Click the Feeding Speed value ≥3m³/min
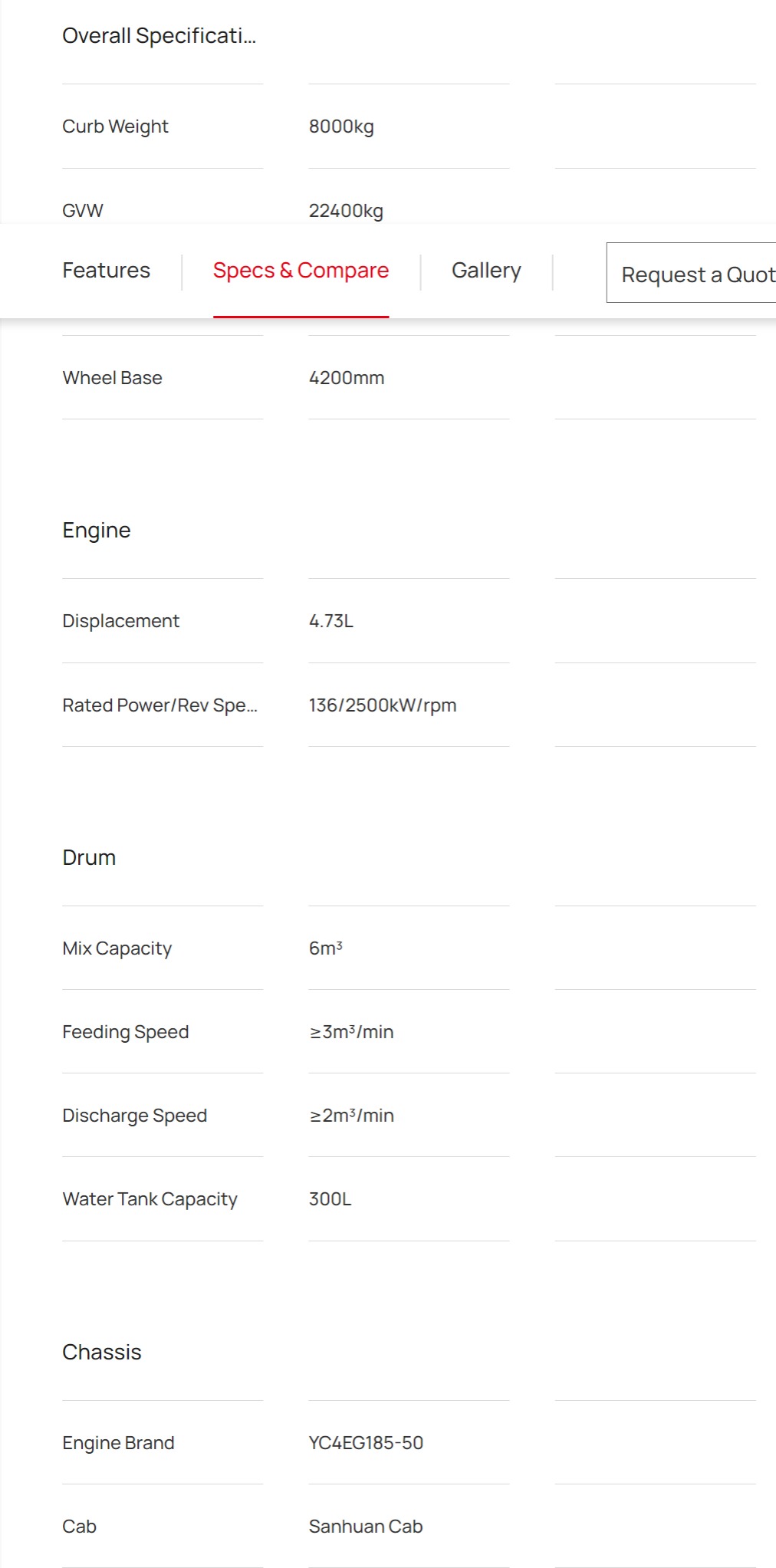776x1568 pixels. pos(351,1032)
